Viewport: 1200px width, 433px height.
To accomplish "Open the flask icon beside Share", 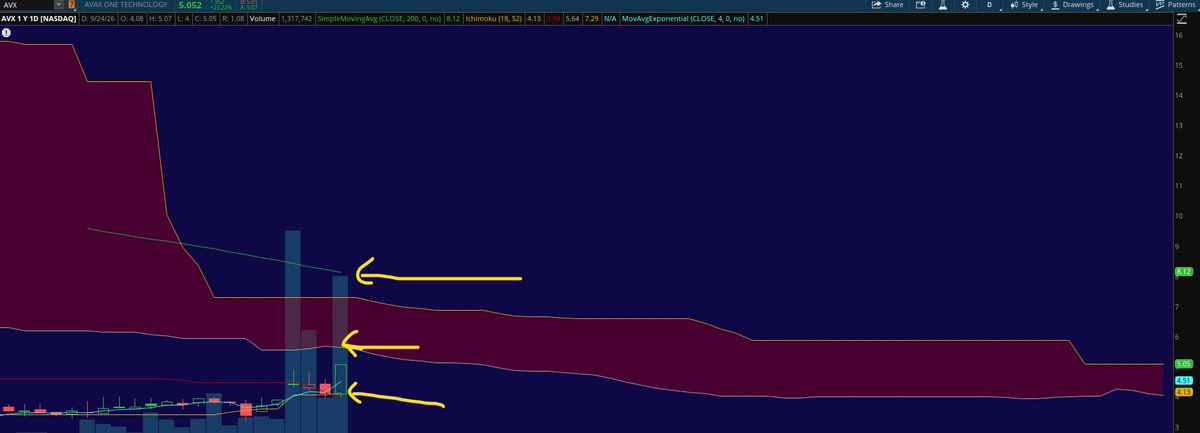I will (x=942, y=5).
